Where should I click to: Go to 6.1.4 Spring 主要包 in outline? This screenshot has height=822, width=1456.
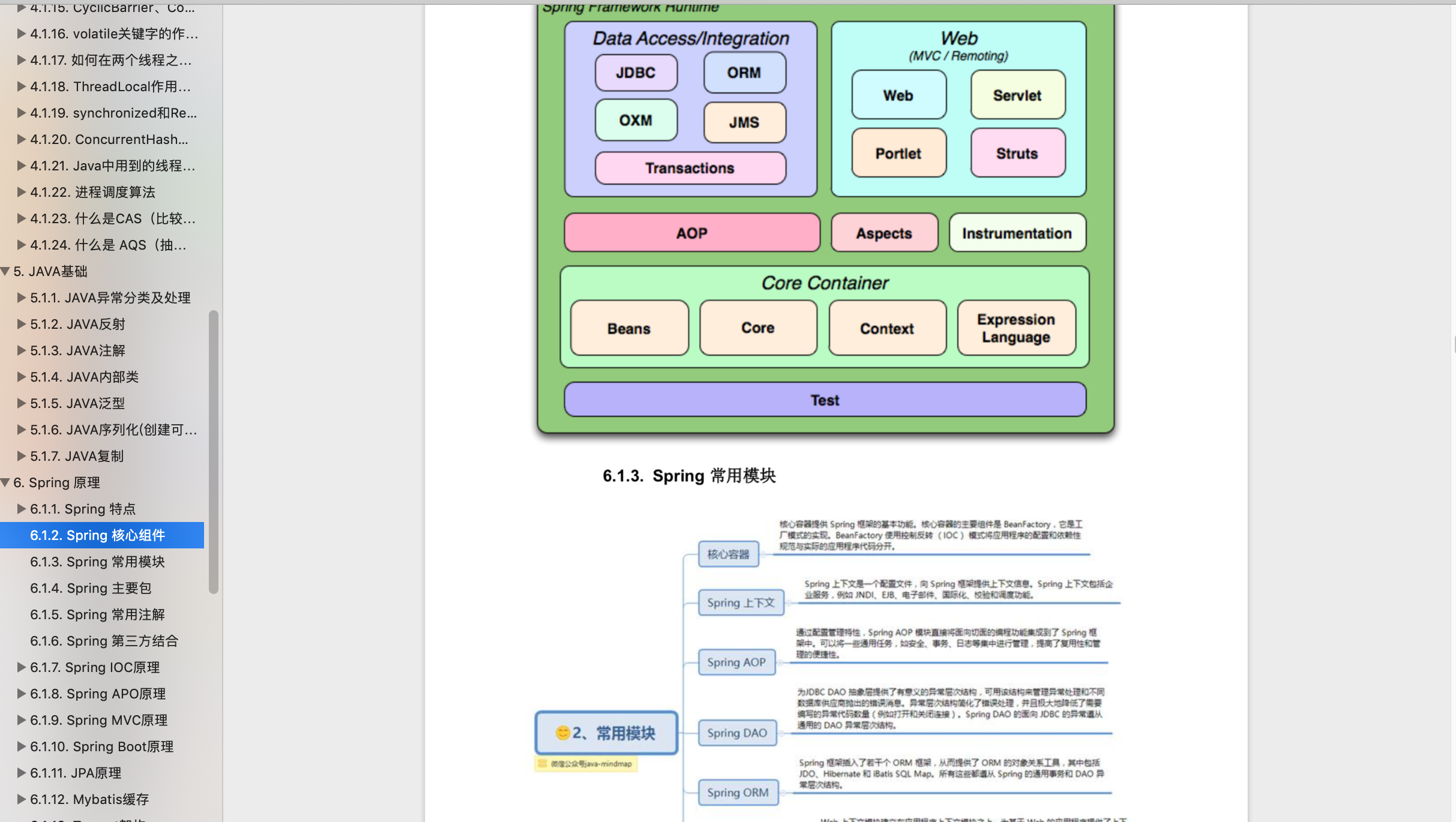pos(91,588)
